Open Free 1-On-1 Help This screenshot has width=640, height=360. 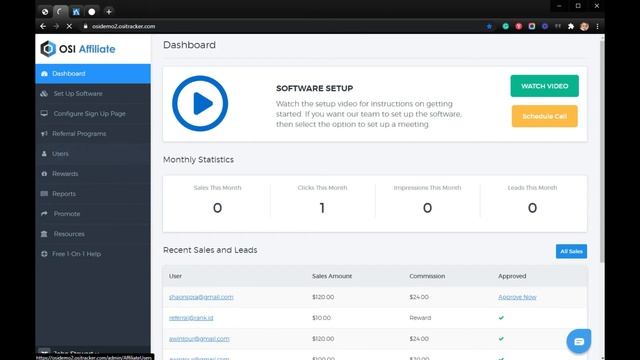click(x=93, y=254)
